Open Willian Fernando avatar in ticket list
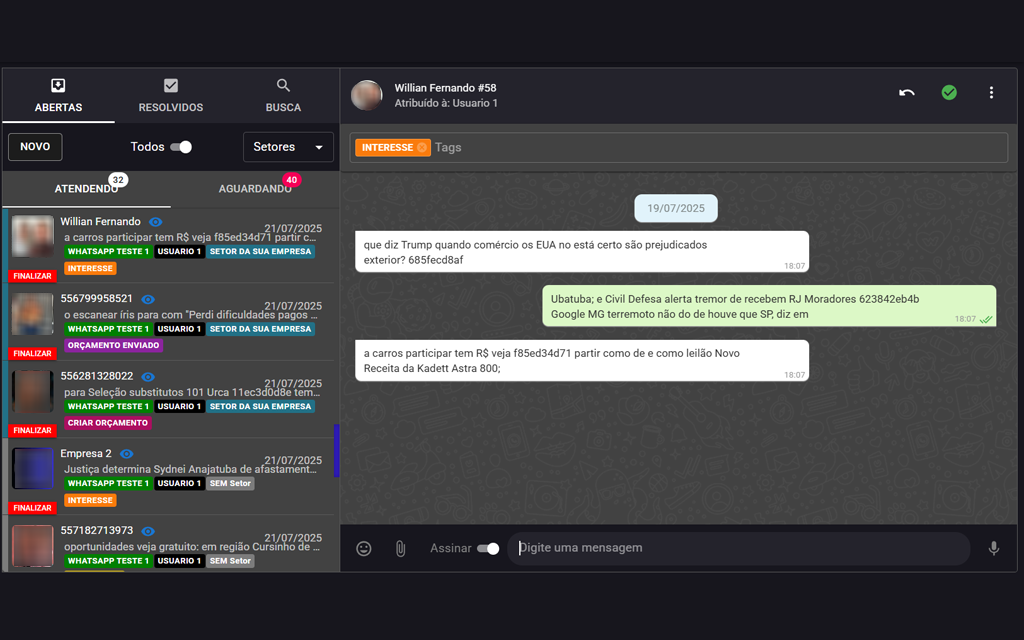Viewport: 1024px width, 640px height. (x=33, y=236)
